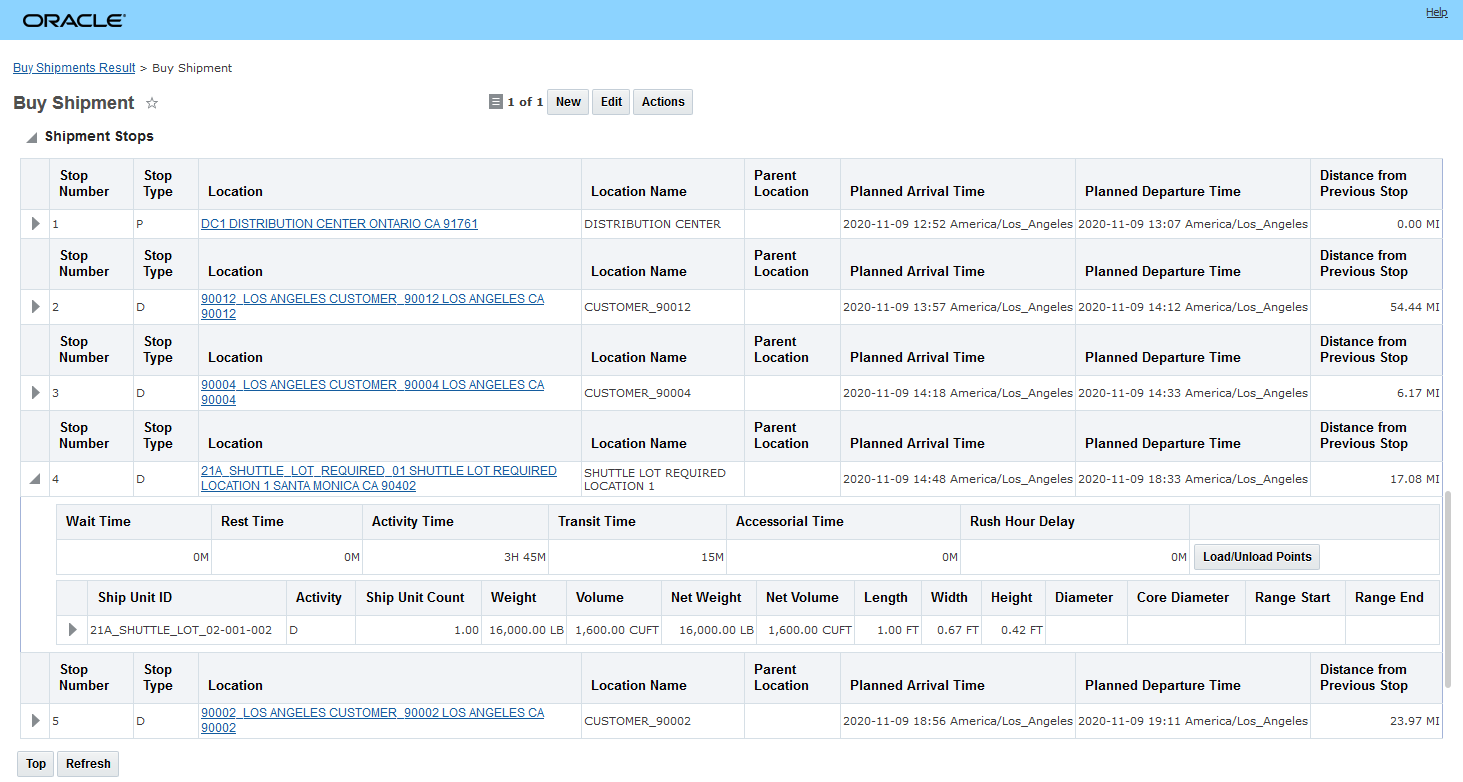Collapse the Shipment Stops section
Image resolution: width=1463 pixels, height=782 pixels.
click(x=32, y=137)
